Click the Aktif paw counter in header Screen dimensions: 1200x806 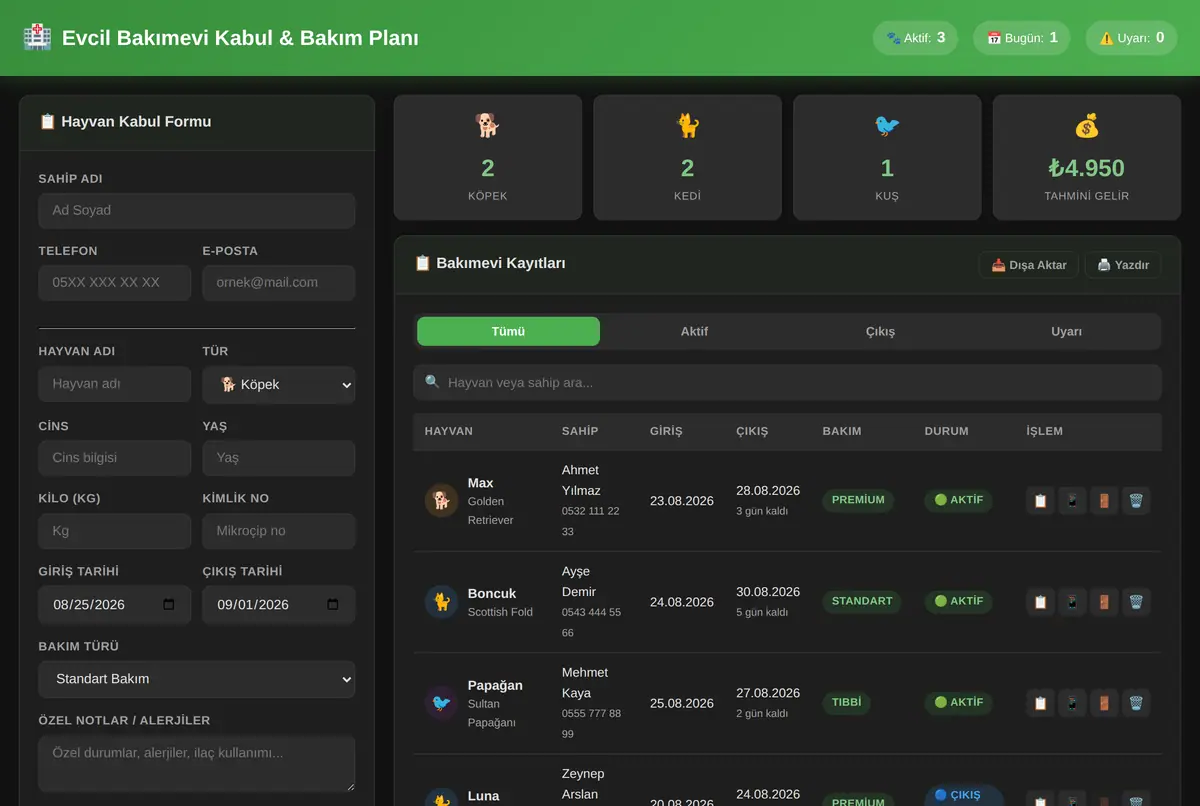[x=915, y=38]
